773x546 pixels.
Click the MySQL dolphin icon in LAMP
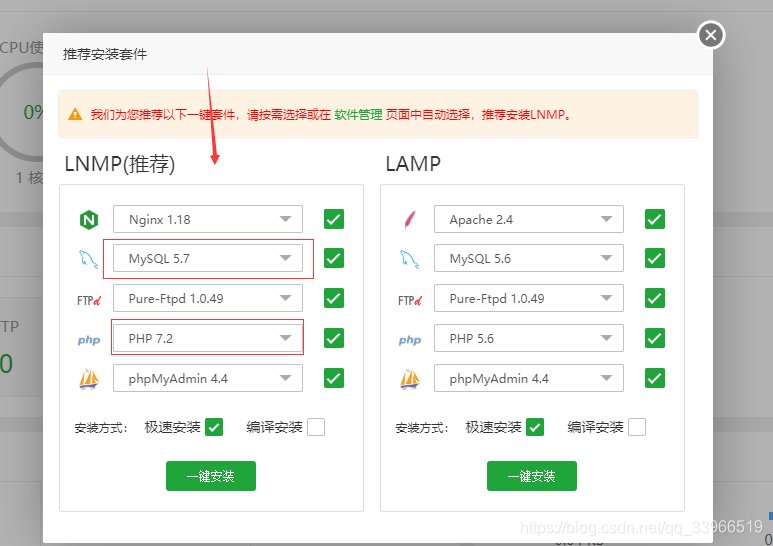pos(410,259)
